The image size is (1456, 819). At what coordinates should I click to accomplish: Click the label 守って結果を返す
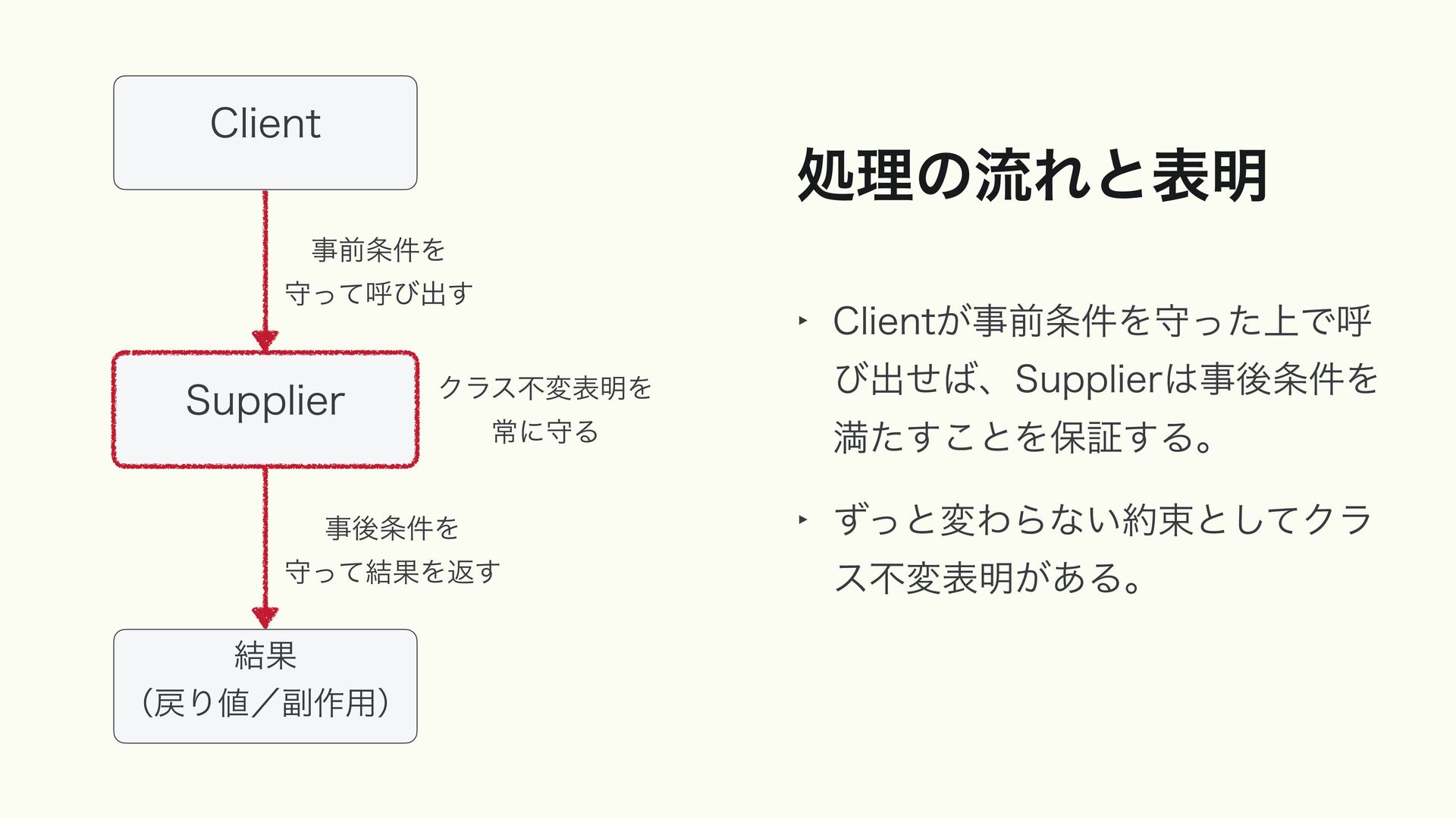(392, 572)
